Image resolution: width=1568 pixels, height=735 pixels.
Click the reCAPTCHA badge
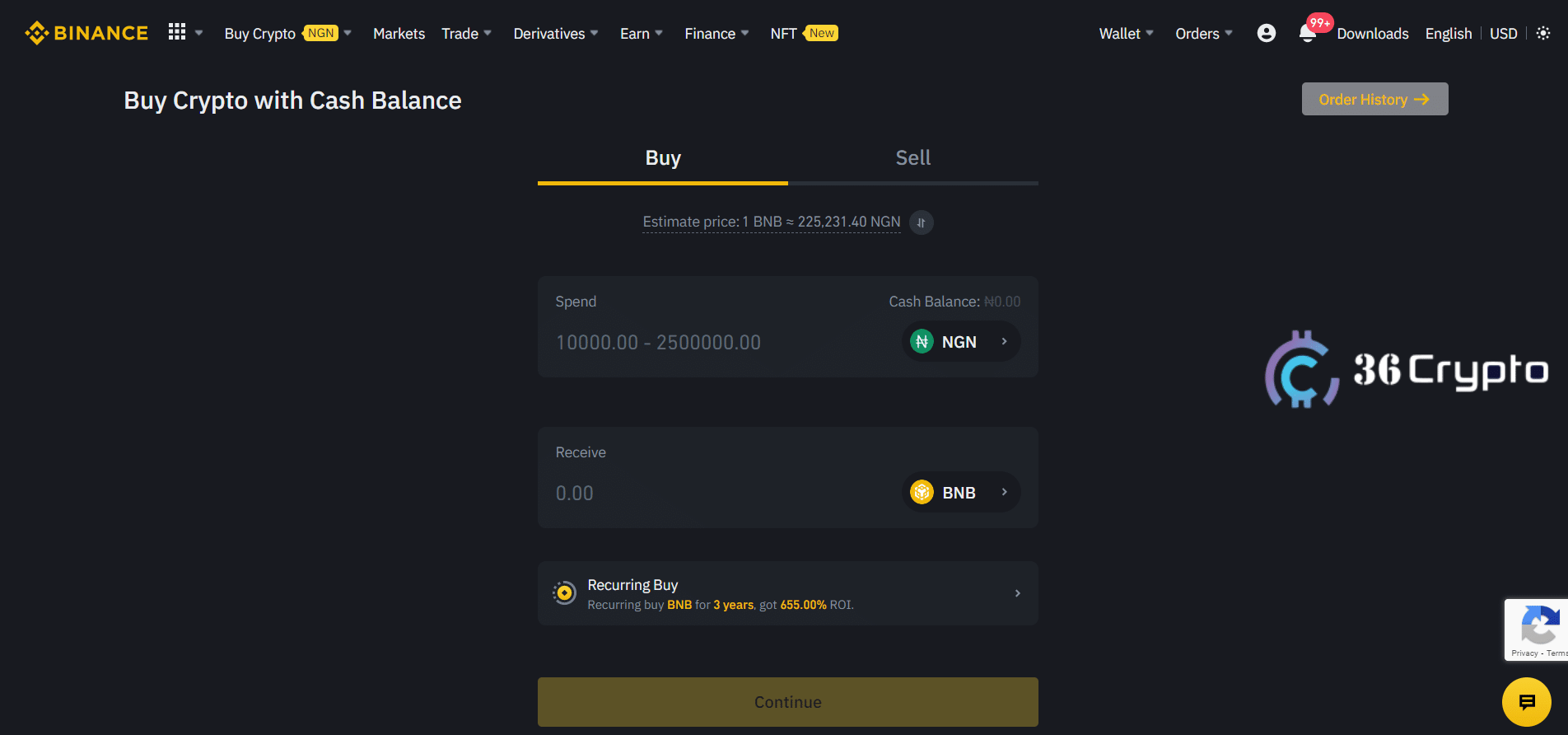1537,630
